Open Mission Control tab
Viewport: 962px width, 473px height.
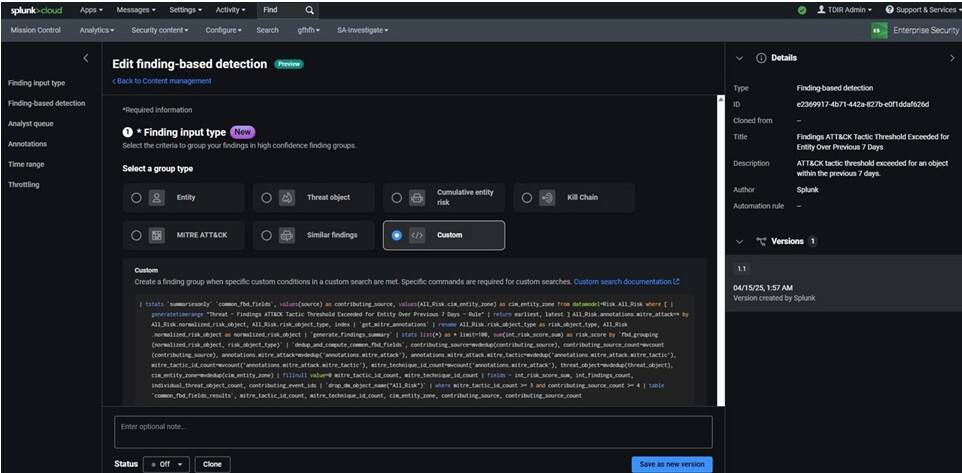[x=36, y=30]
